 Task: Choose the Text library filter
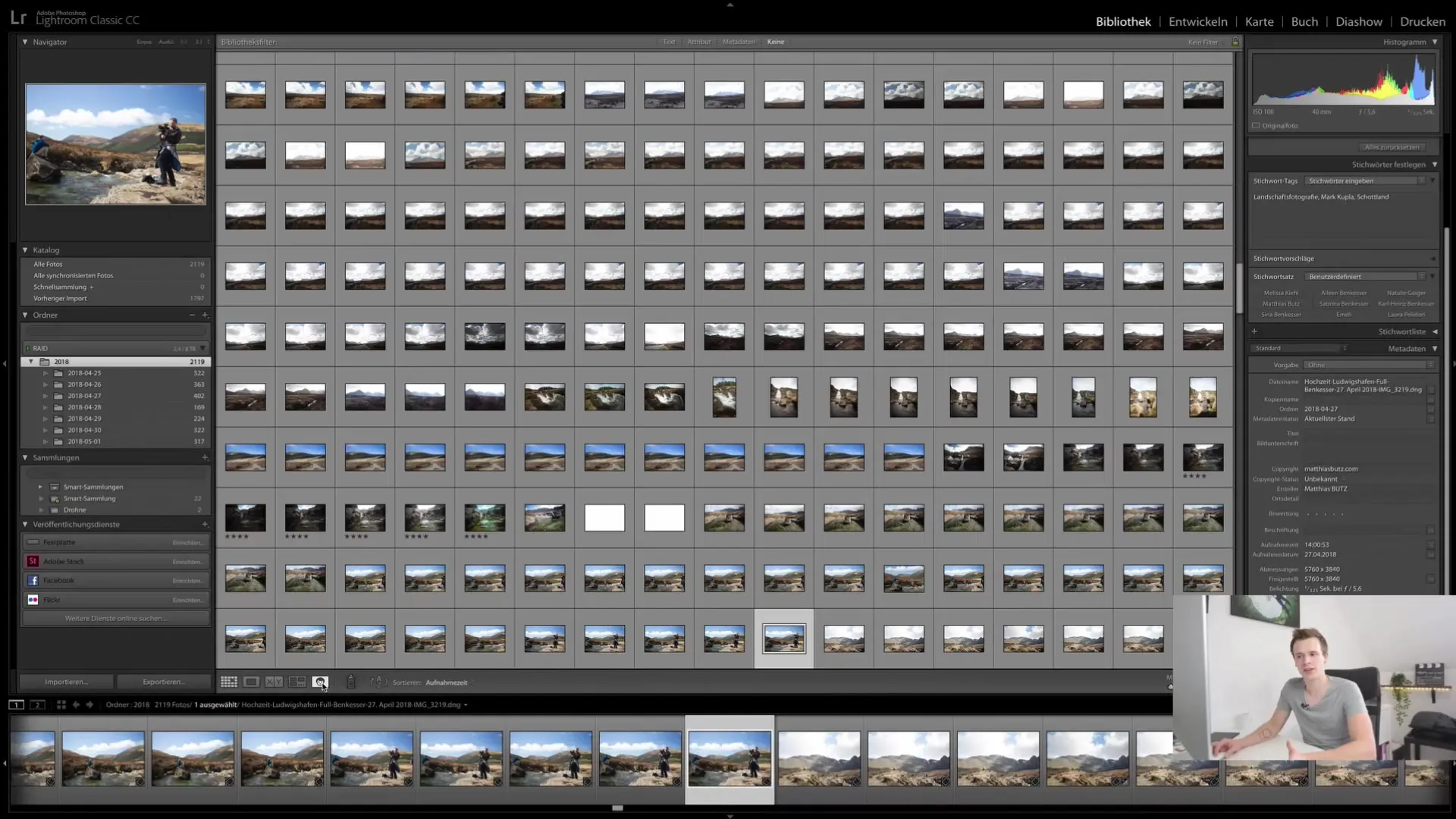[x=669, y=42]
